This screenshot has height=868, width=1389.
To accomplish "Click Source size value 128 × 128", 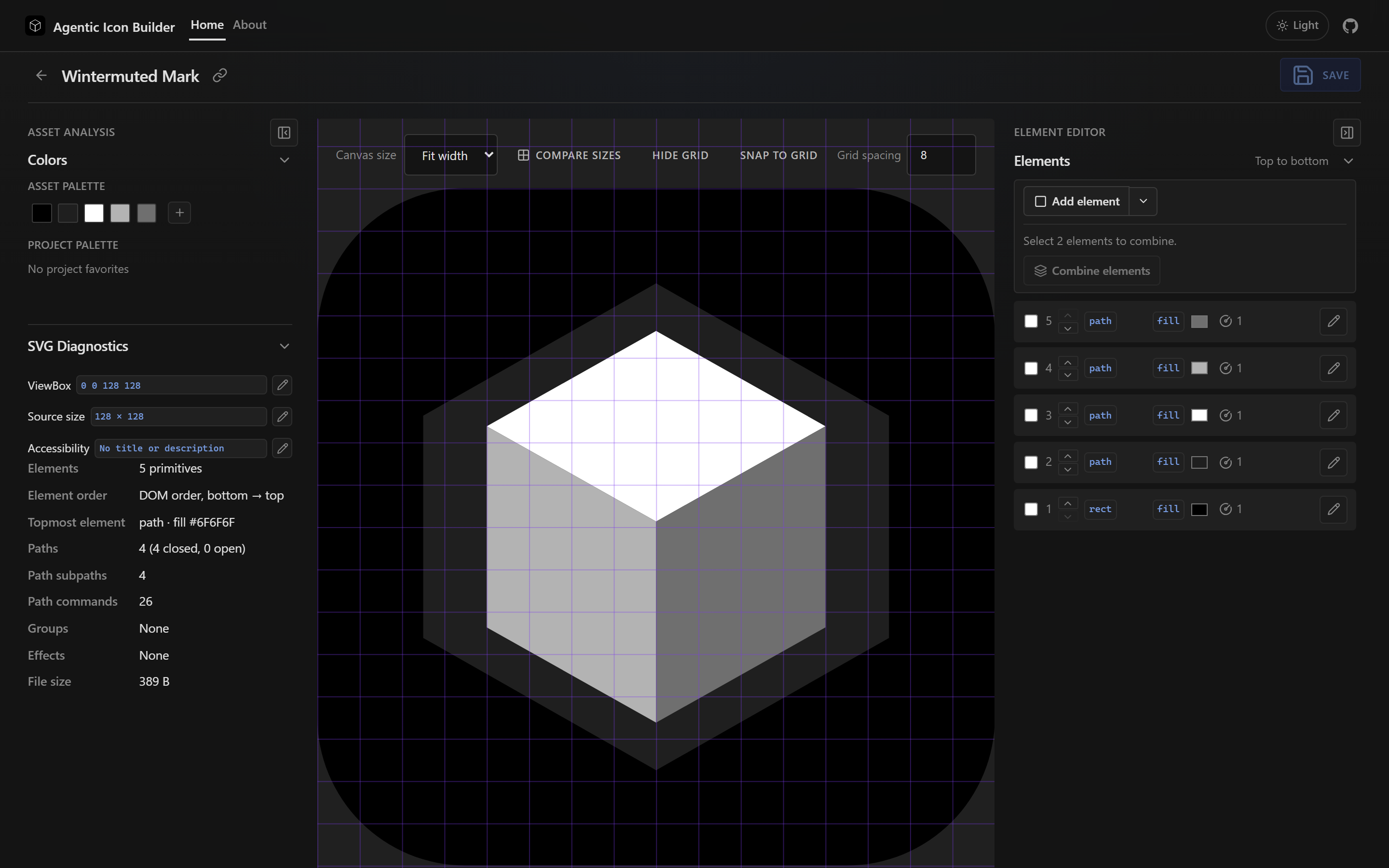I will pos(178,416).
